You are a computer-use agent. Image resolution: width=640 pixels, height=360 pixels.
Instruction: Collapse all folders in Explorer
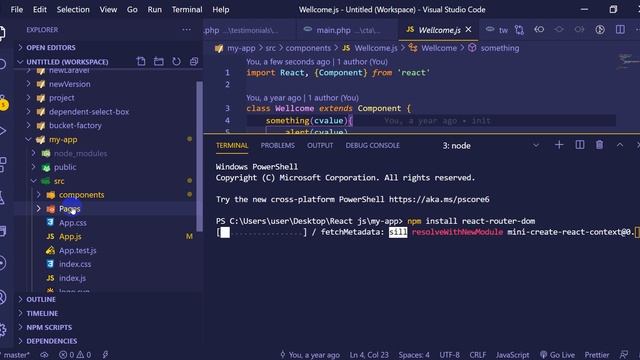pyautogui.click(x=194, y=62)
